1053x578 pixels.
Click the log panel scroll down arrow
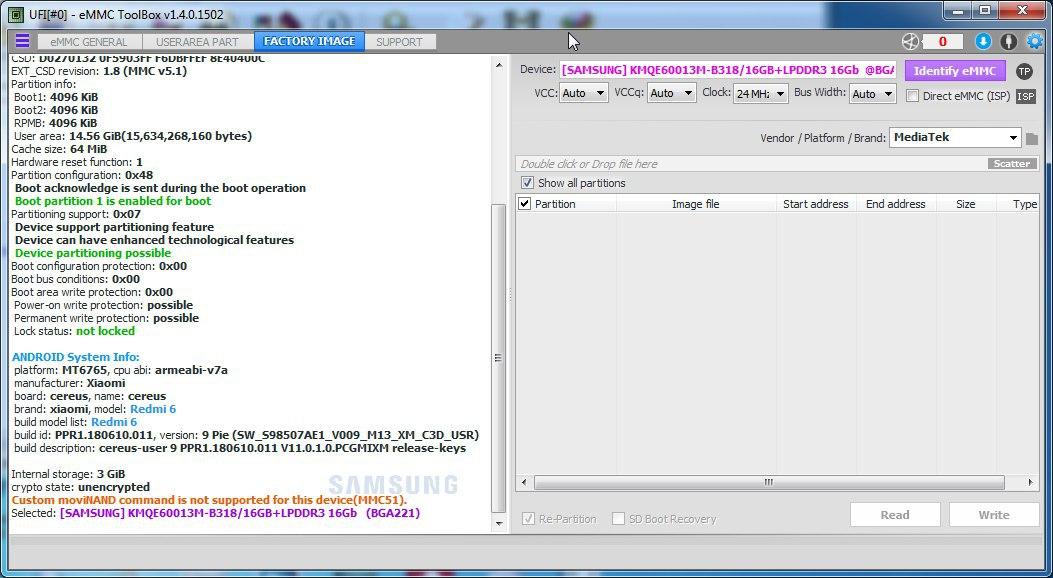click(498, 524)
